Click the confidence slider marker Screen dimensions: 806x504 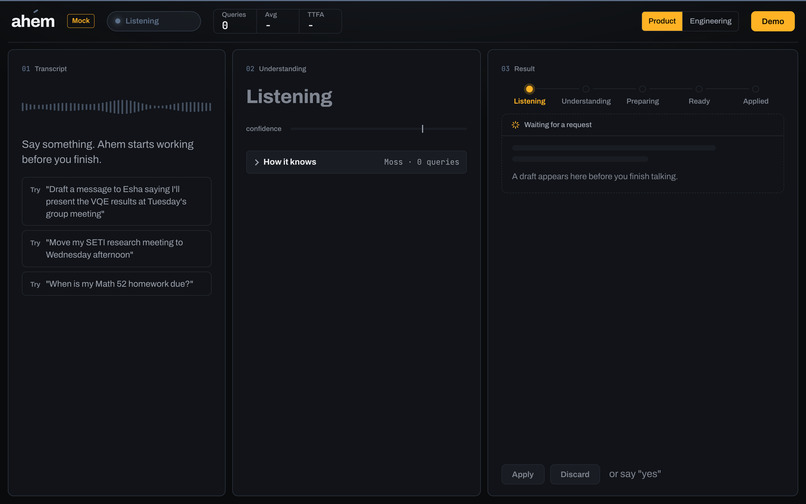[423, 129]
